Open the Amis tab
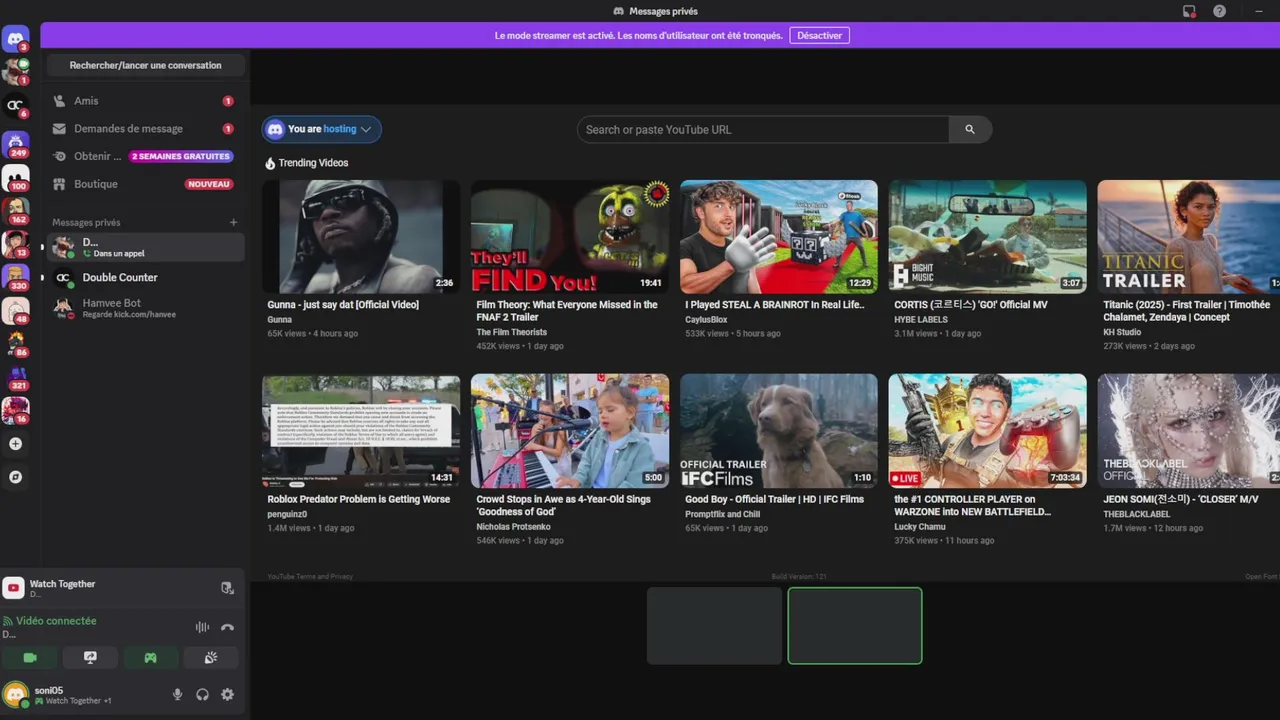This screenshot has width=1280, height=720. point(145,101)
